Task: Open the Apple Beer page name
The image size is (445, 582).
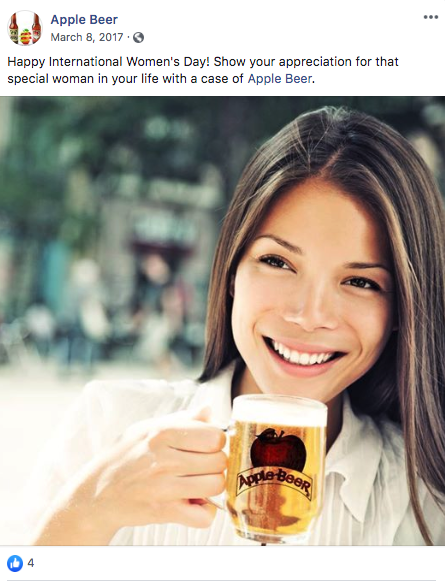Action: coord(84,20)
